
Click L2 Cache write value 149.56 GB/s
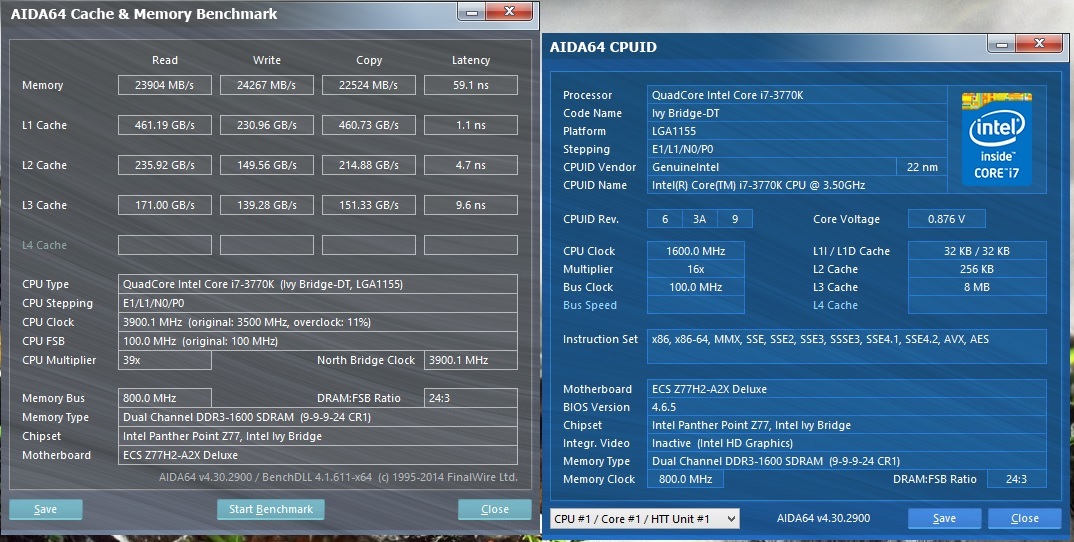click(266, 165)
